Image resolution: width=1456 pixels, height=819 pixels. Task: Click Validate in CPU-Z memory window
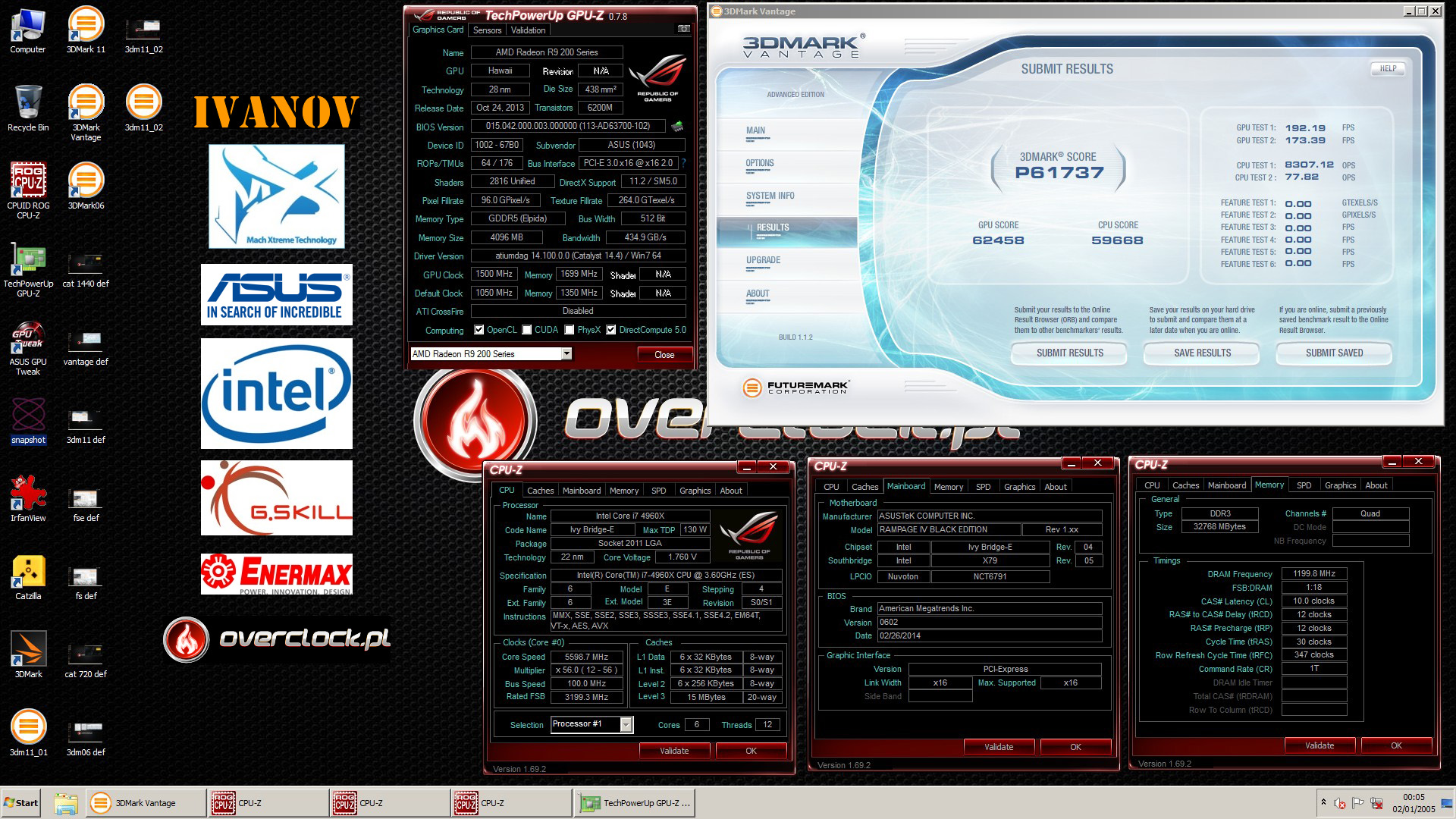[1319, 745]
